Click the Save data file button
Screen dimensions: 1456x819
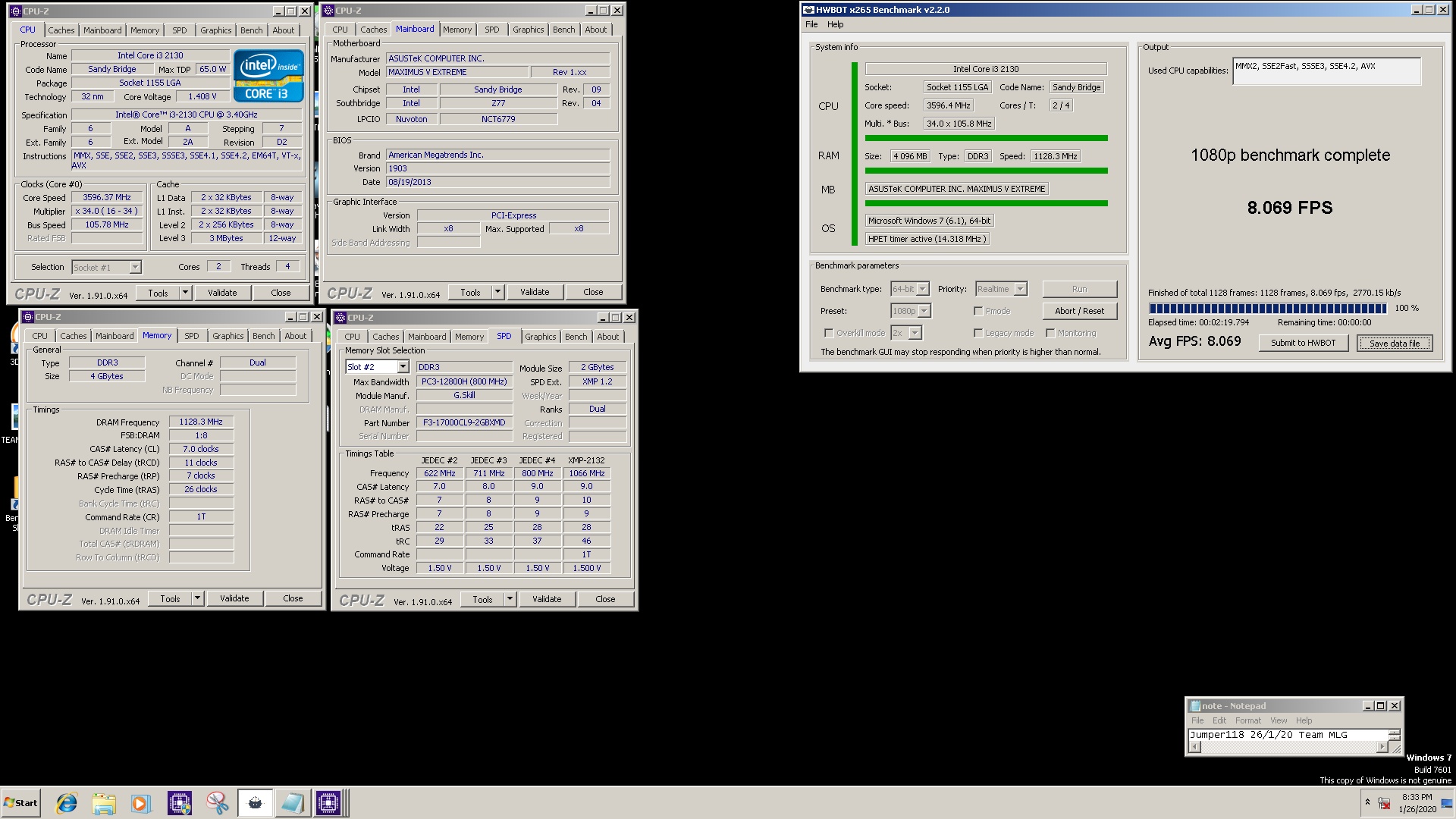tap(1395, 344)
